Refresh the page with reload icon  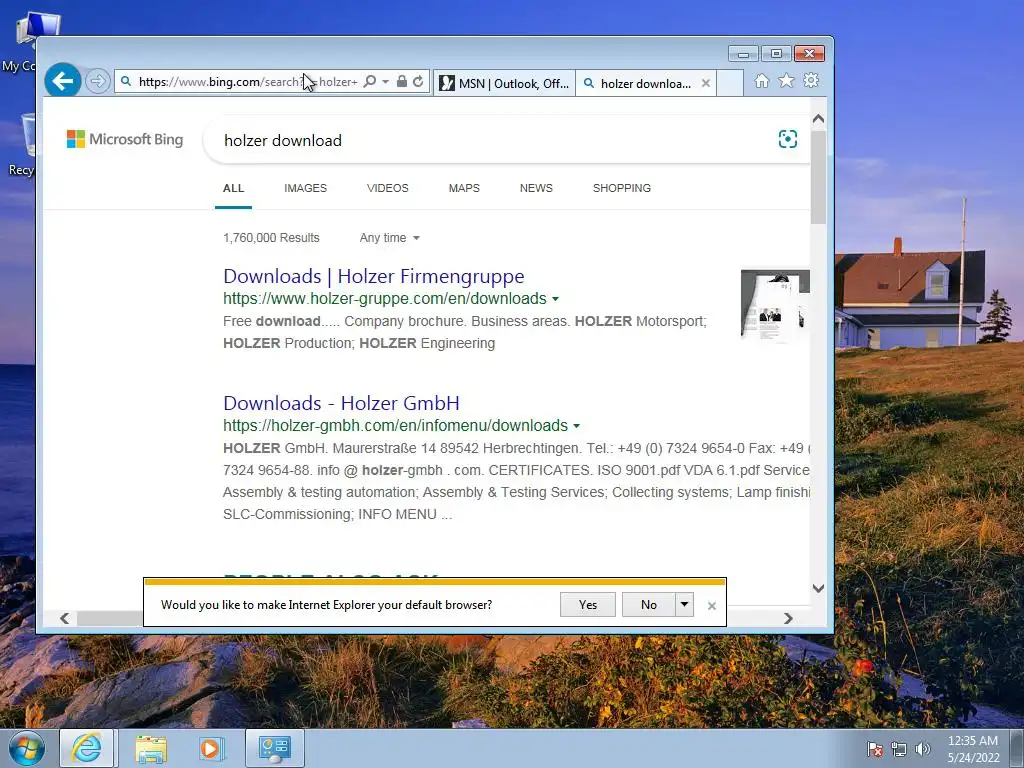click(x=418, y=81)
